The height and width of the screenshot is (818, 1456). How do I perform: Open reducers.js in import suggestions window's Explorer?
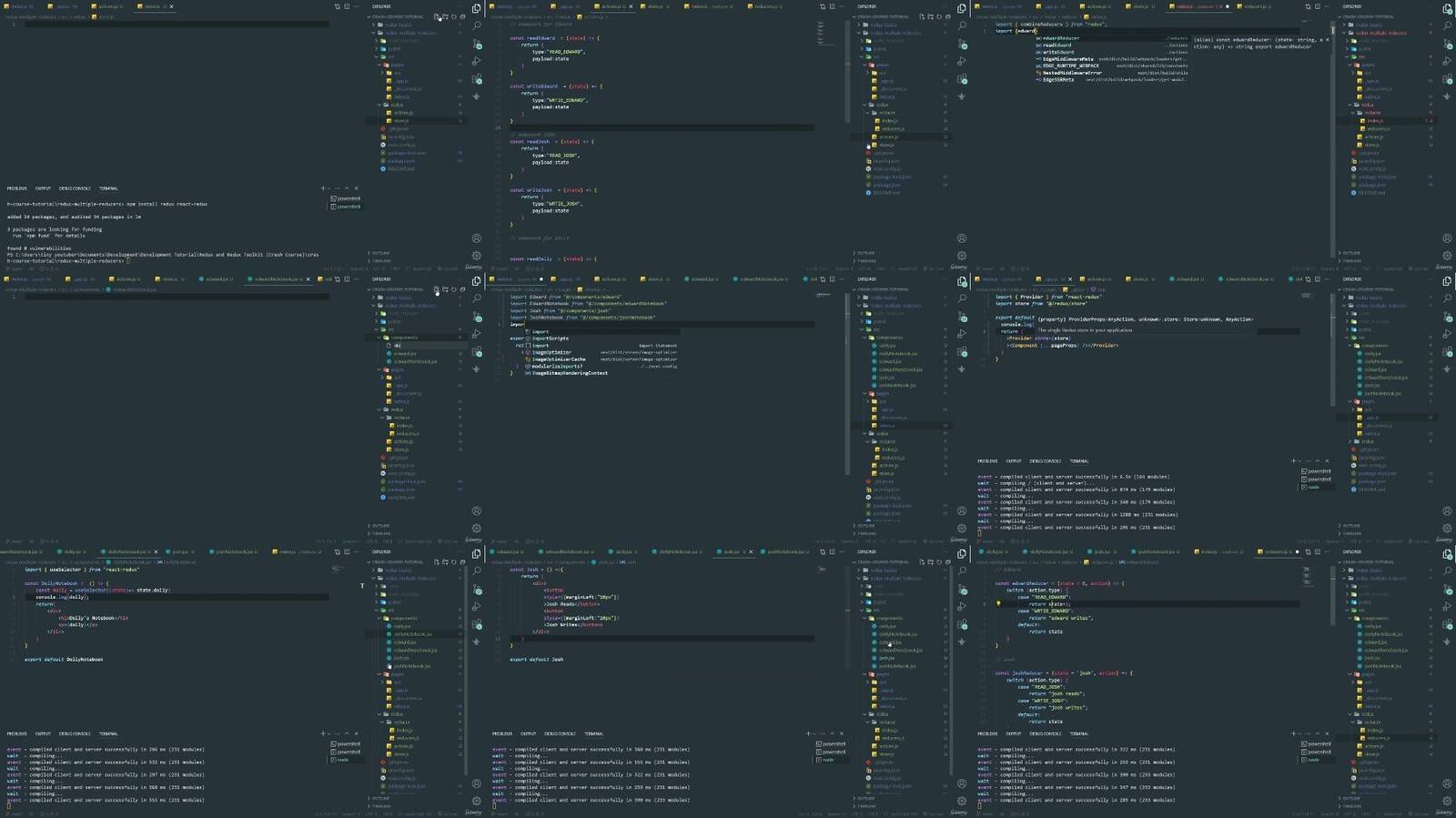click(892, 458)
